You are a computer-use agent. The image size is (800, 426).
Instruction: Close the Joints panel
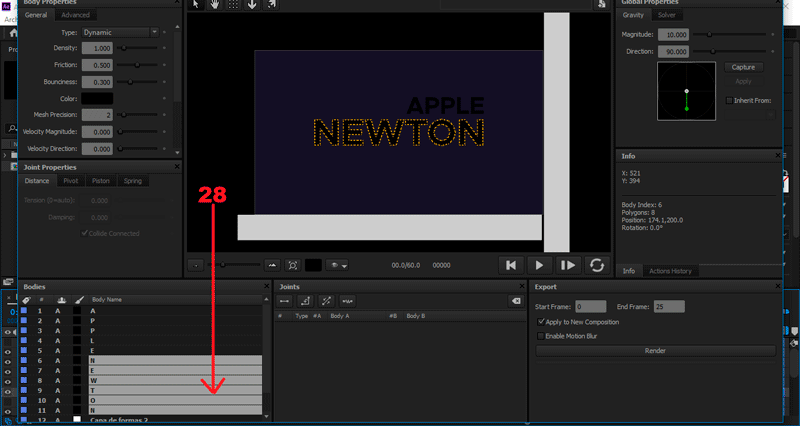521,287
